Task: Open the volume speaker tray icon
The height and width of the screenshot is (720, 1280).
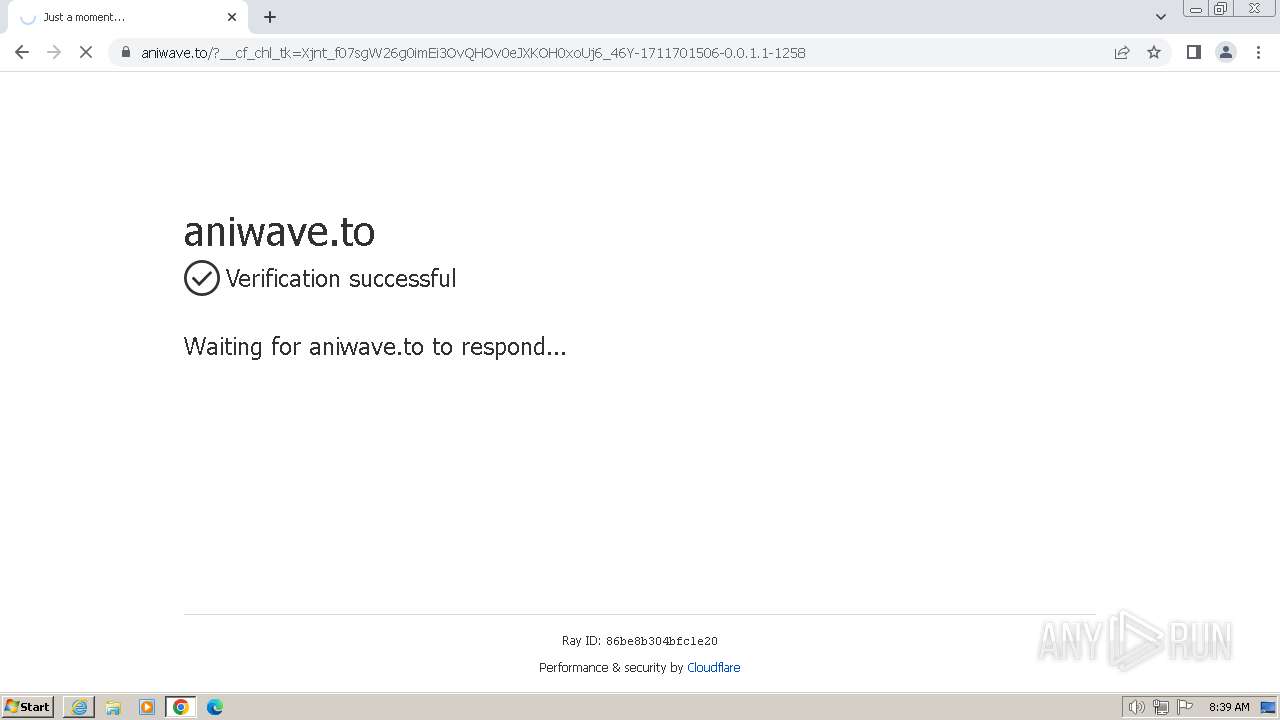Action: tap(1136, 707)
